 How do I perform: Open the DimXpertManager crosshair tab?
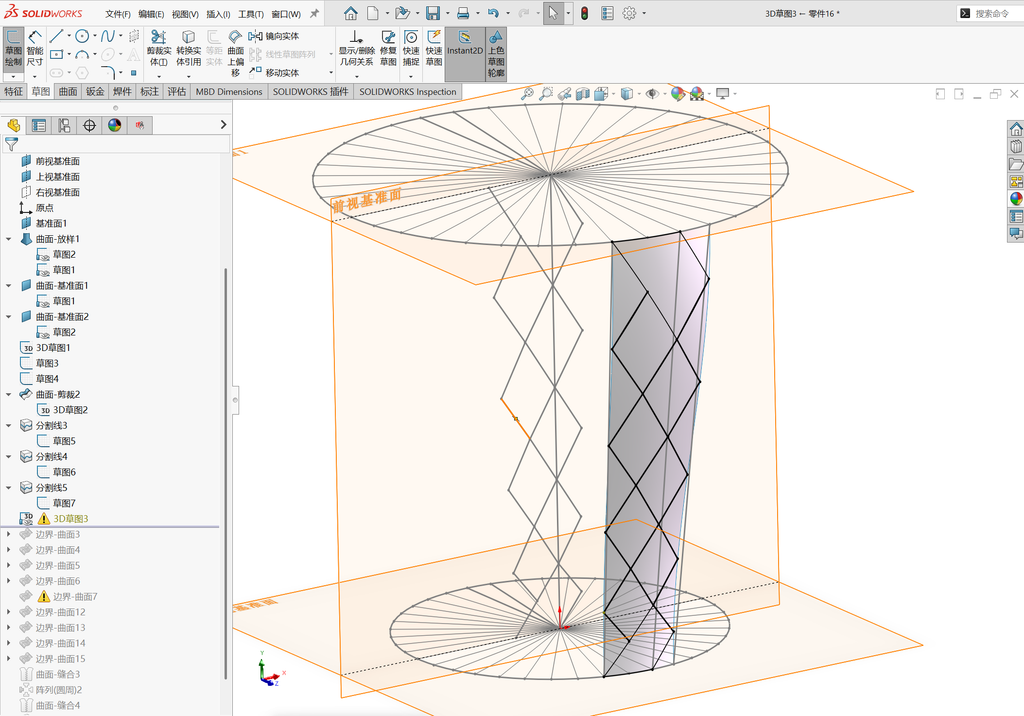click(89, 125)
